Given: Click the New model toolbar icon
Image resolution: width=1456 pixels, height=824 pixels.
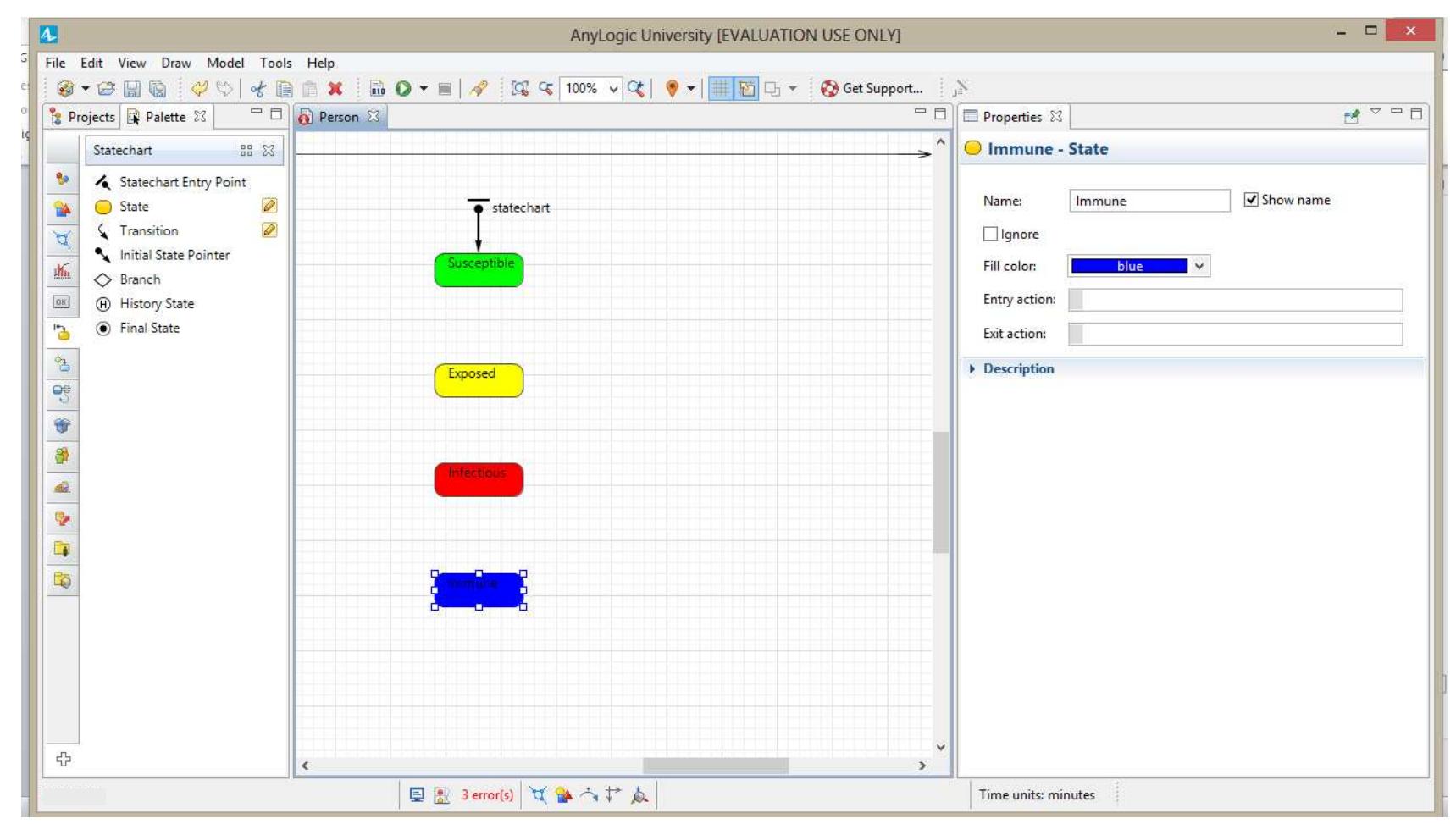Looking at the screenshot, I should click(64, 88).
